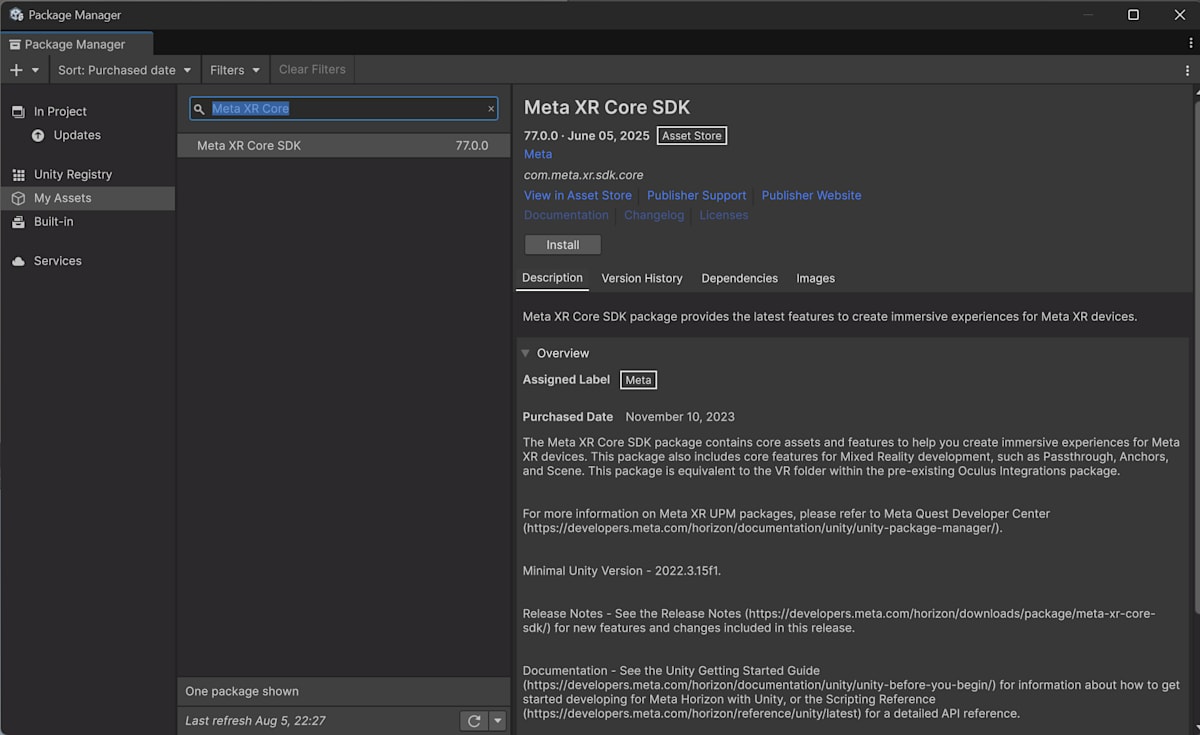Click the Asset Store tag badge
This screenshot has height=735, width=1200.
(692, 136)
